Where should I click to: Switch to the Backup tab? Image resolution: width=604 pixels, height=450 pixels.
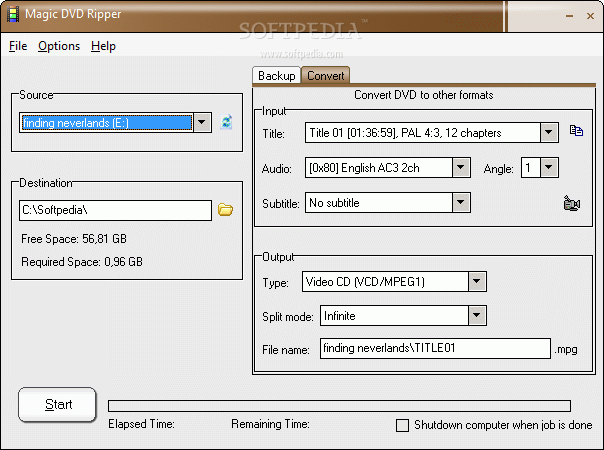pyautogui.click(x=277, y=76)
